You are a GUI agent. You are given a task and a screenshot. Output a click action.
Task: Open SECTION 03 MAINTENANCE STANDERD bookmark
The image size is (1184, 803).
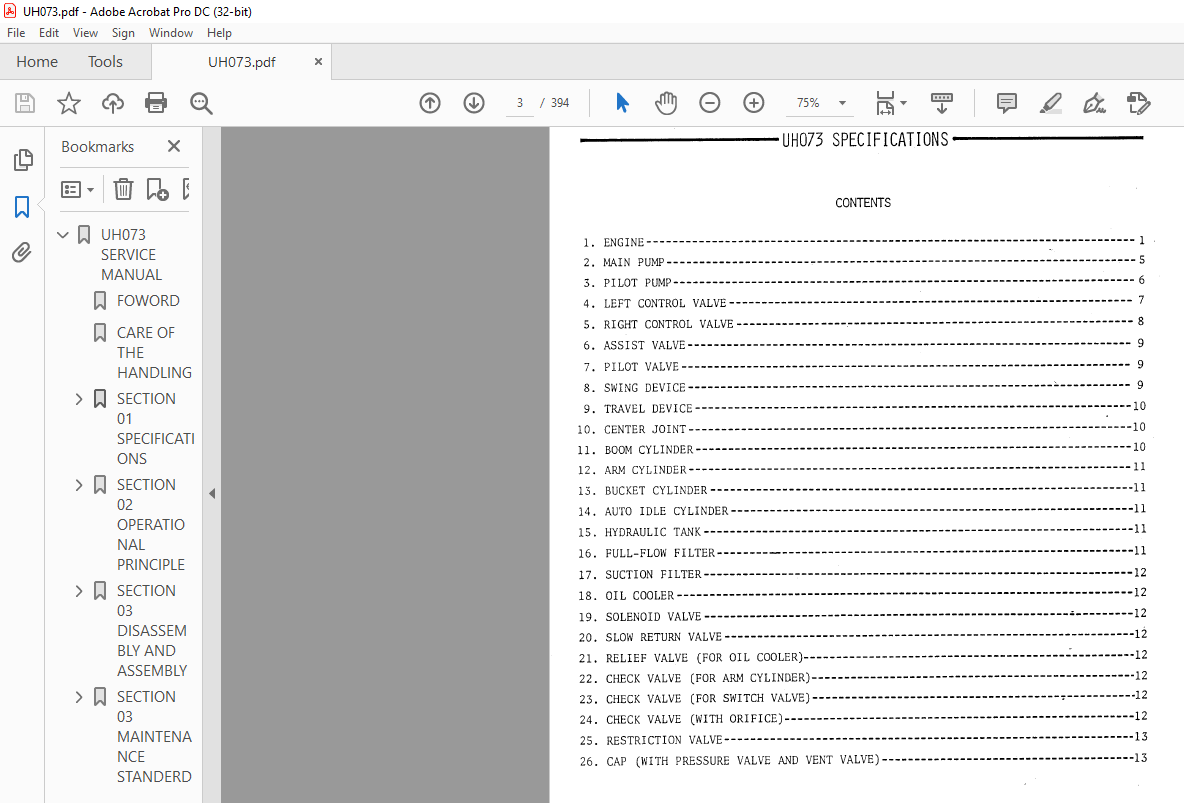pyautogui.click(x=154, y=737)
